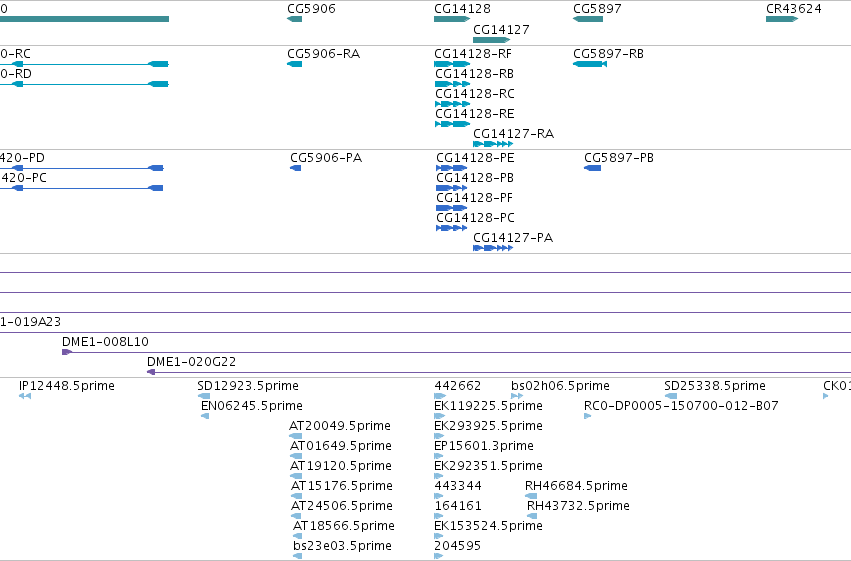Open EST AT19120.5prime

[341, 466]
